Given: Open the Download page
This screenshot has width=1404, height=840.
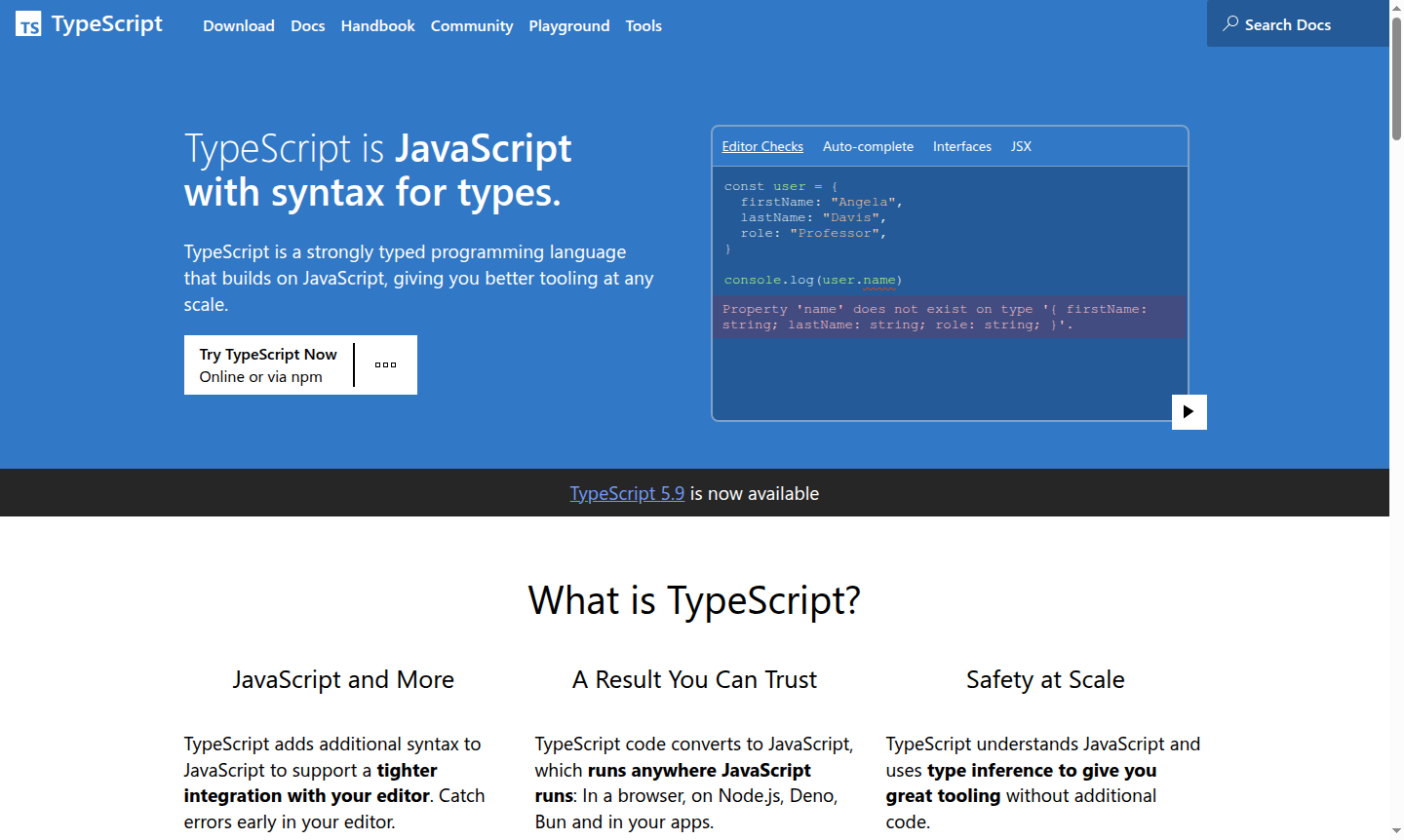Looking at the screenshot, I should (x=238, y=25).
